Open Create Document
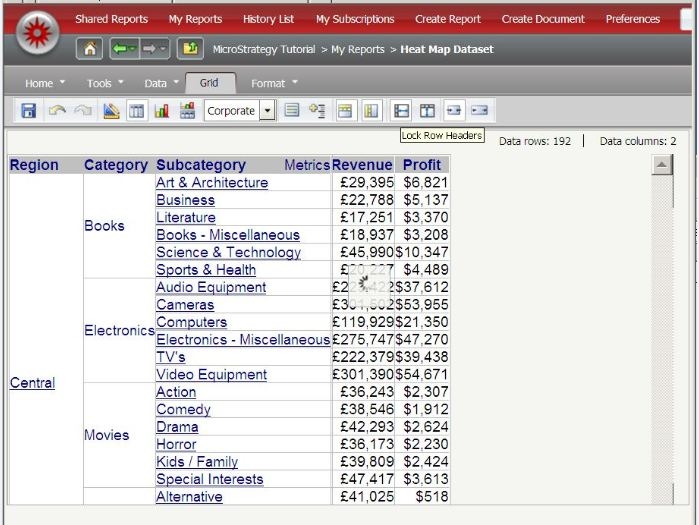The height and width of the screenshot is (525, 699). (543, 19)
